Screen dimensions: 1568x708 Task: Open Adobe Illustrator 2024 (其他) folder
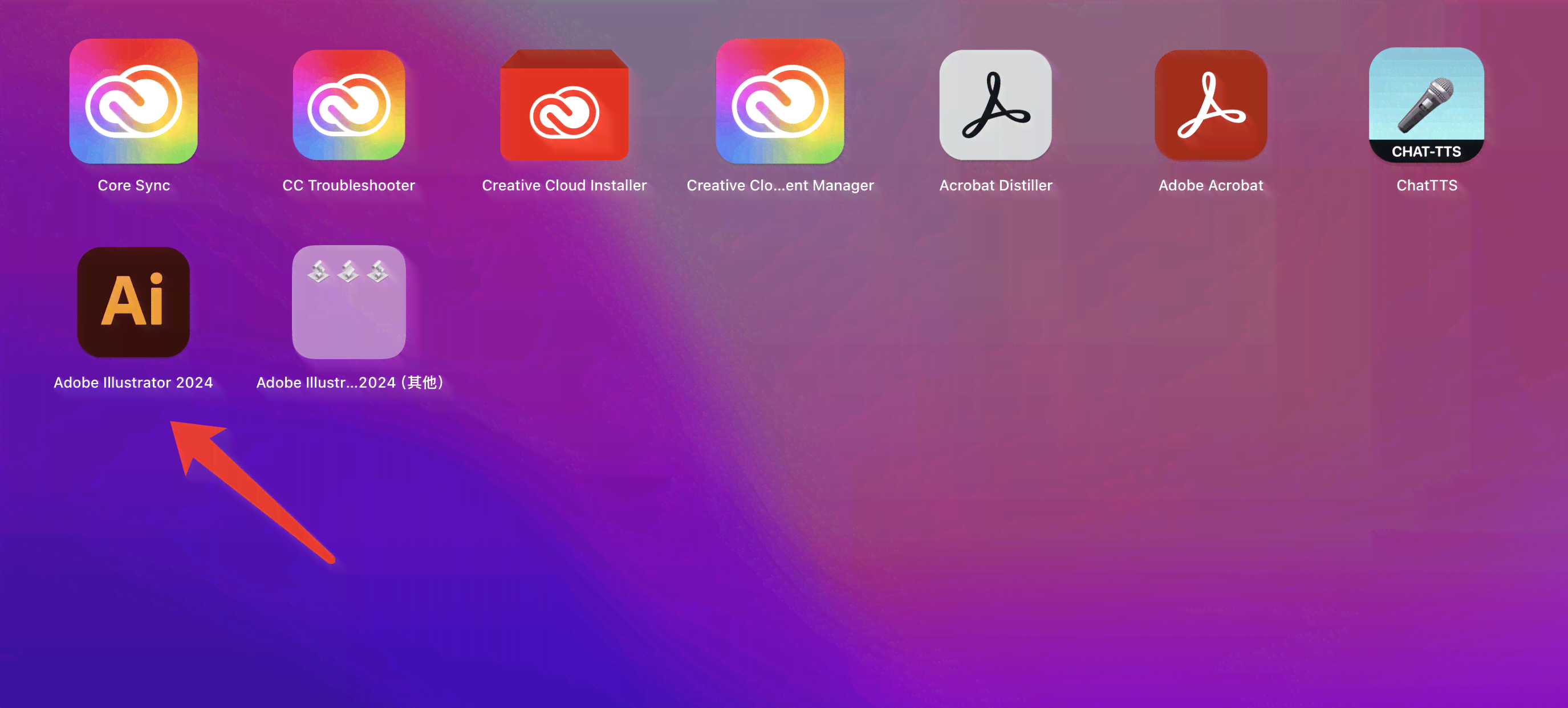point(349,302)
